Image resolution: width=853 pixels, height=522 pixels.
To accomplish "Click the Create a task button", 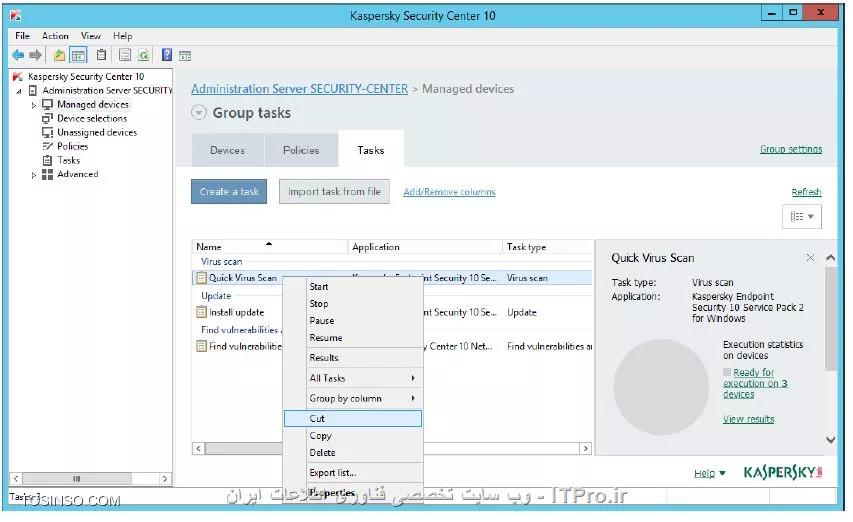I will point(229,191).
